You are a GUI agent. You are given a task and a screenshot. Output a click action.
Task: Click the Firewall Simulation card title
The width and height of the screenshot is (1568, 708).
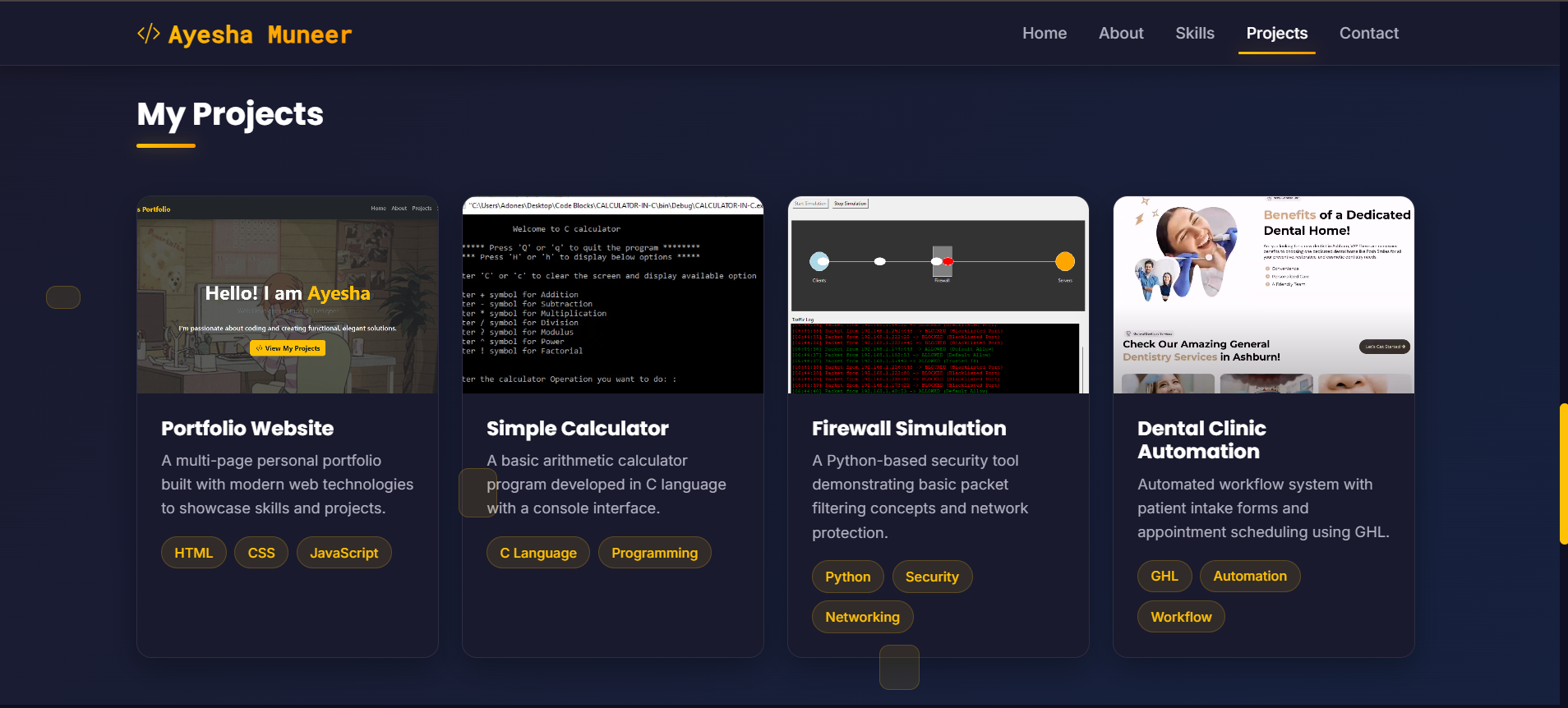909,428
